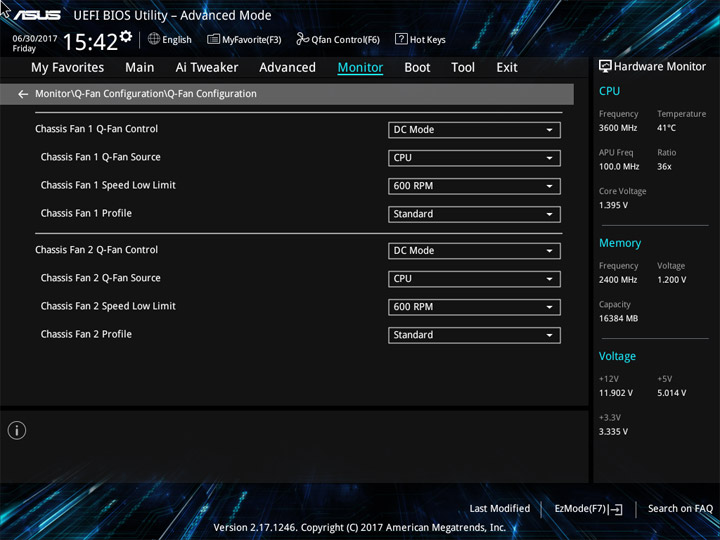The height and width of the screenshot is (540, 720).
Task: Click the Chassis Fan 1 Q-Fan Source label
Action: pyautogui.click(x=101, y=157)
